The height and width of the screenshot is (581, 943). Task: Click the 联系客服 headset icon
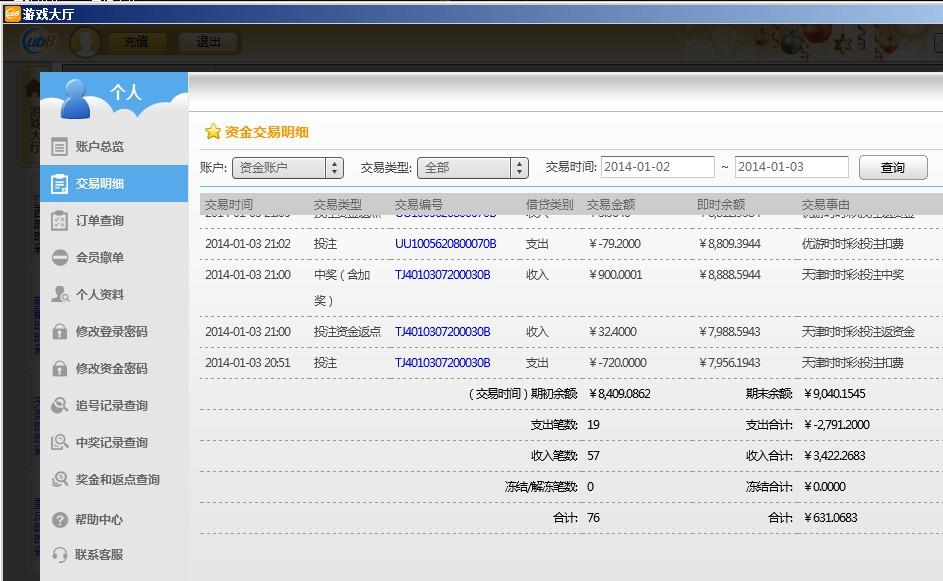(60, 555)
